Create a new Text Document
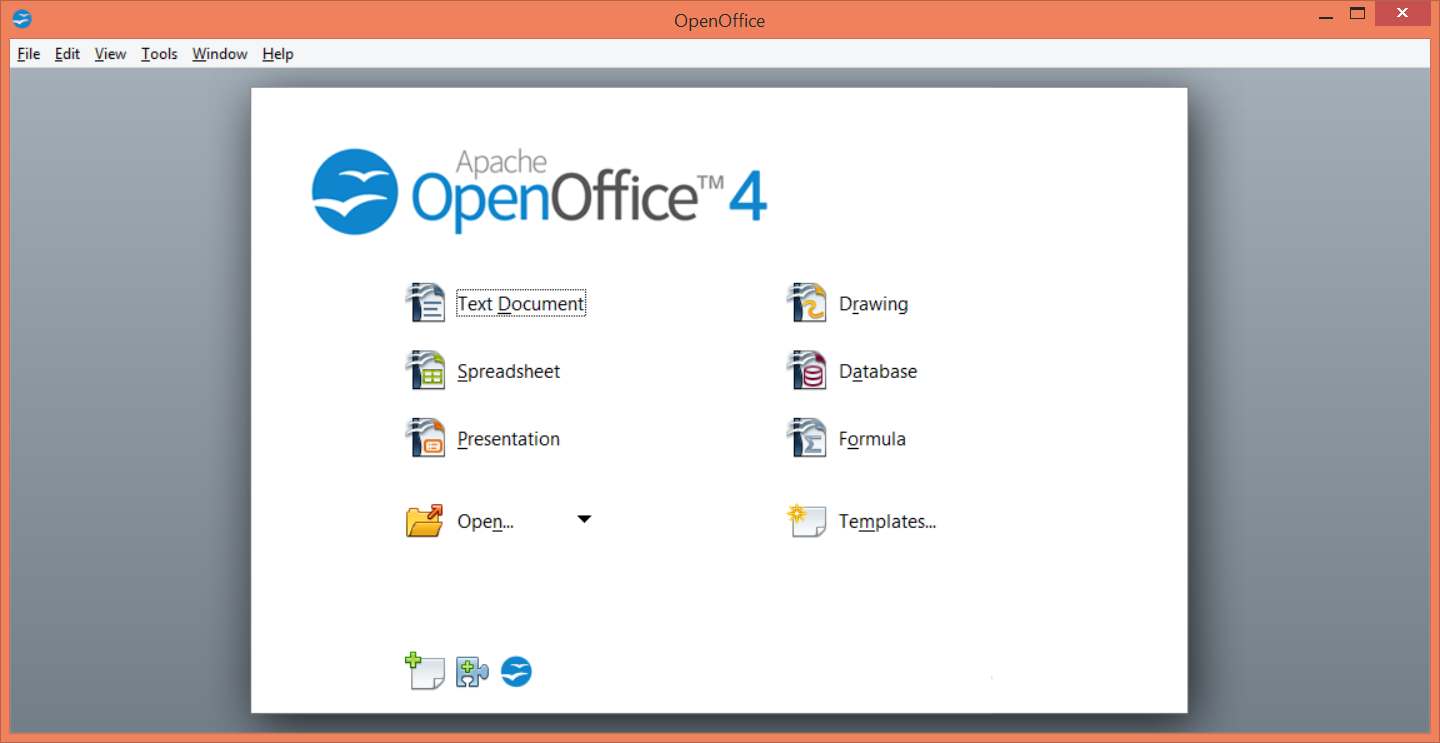 (x=521, y=303)
